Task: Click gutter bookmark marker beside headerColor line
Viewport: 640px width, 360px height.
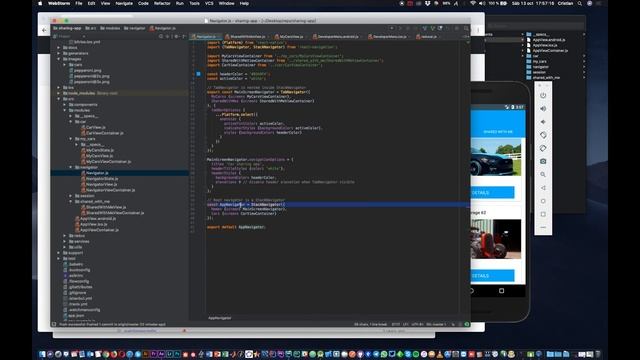Action: point(198,74)
